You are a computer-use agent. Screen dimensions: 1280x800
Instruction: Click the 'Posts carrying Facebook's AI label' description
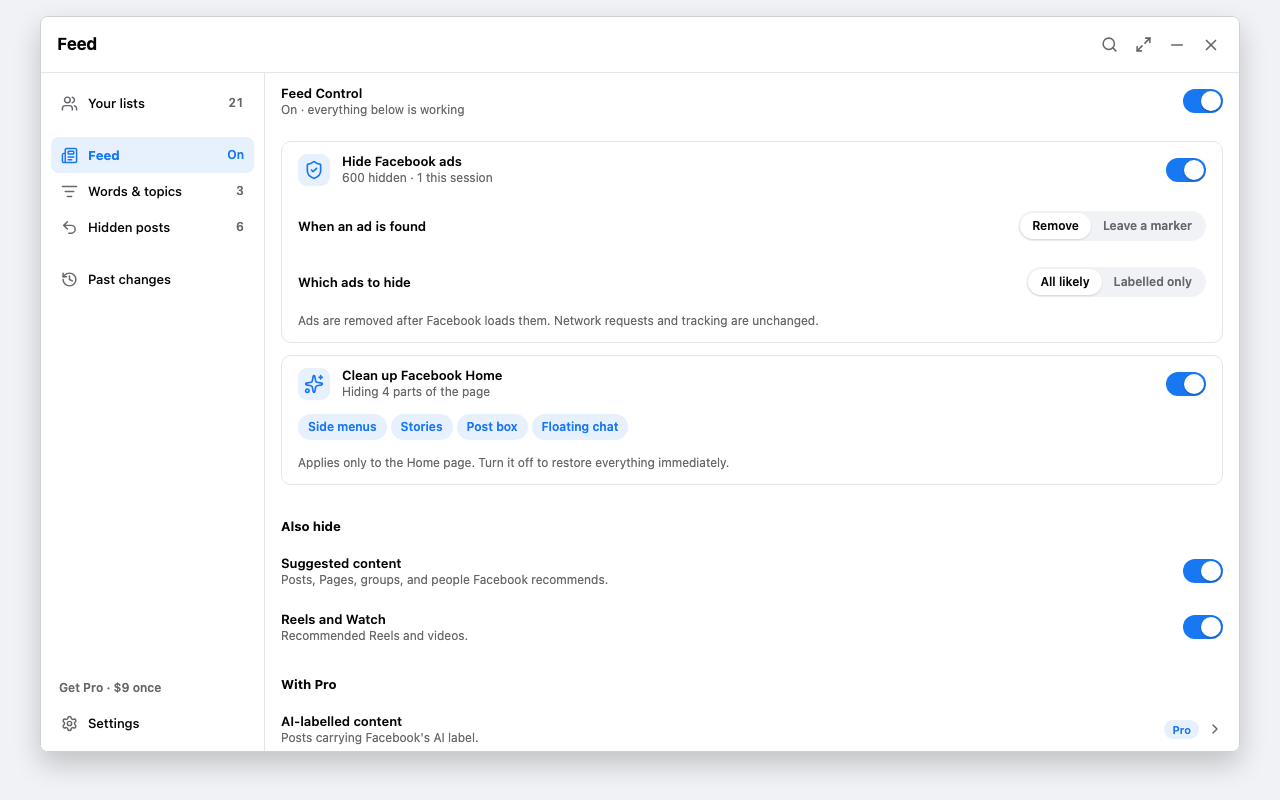pyautogui.click(x=380, y=738)
